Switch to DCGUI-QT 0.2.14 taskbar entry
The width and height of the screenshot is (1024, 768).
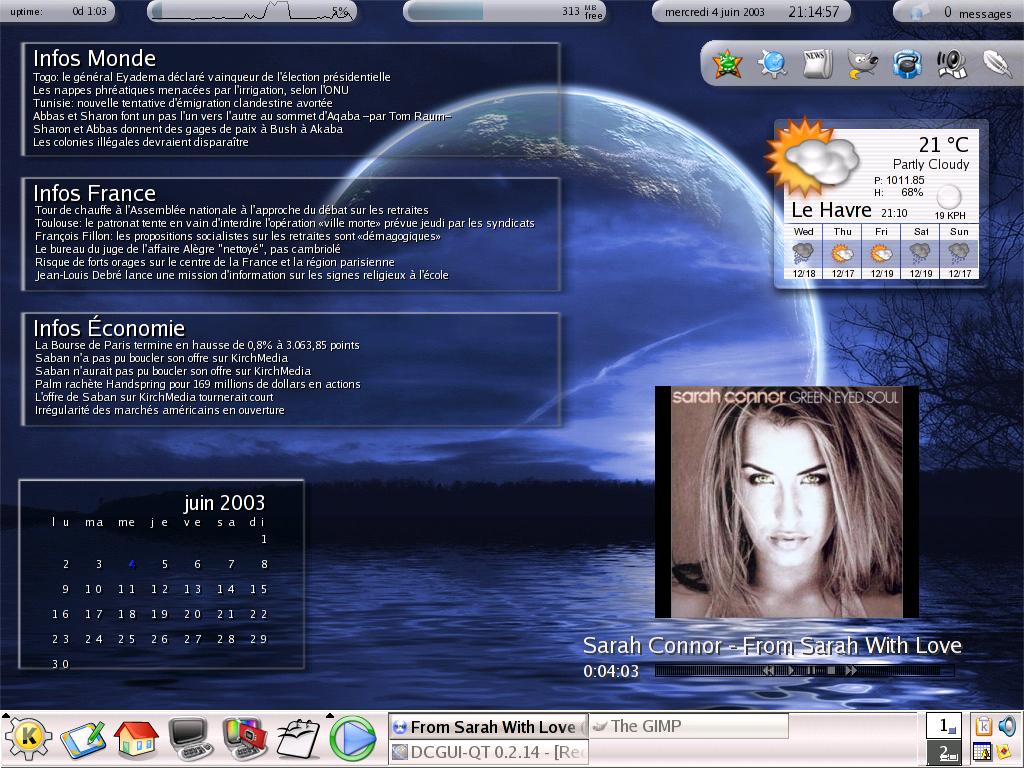point(488,752)
